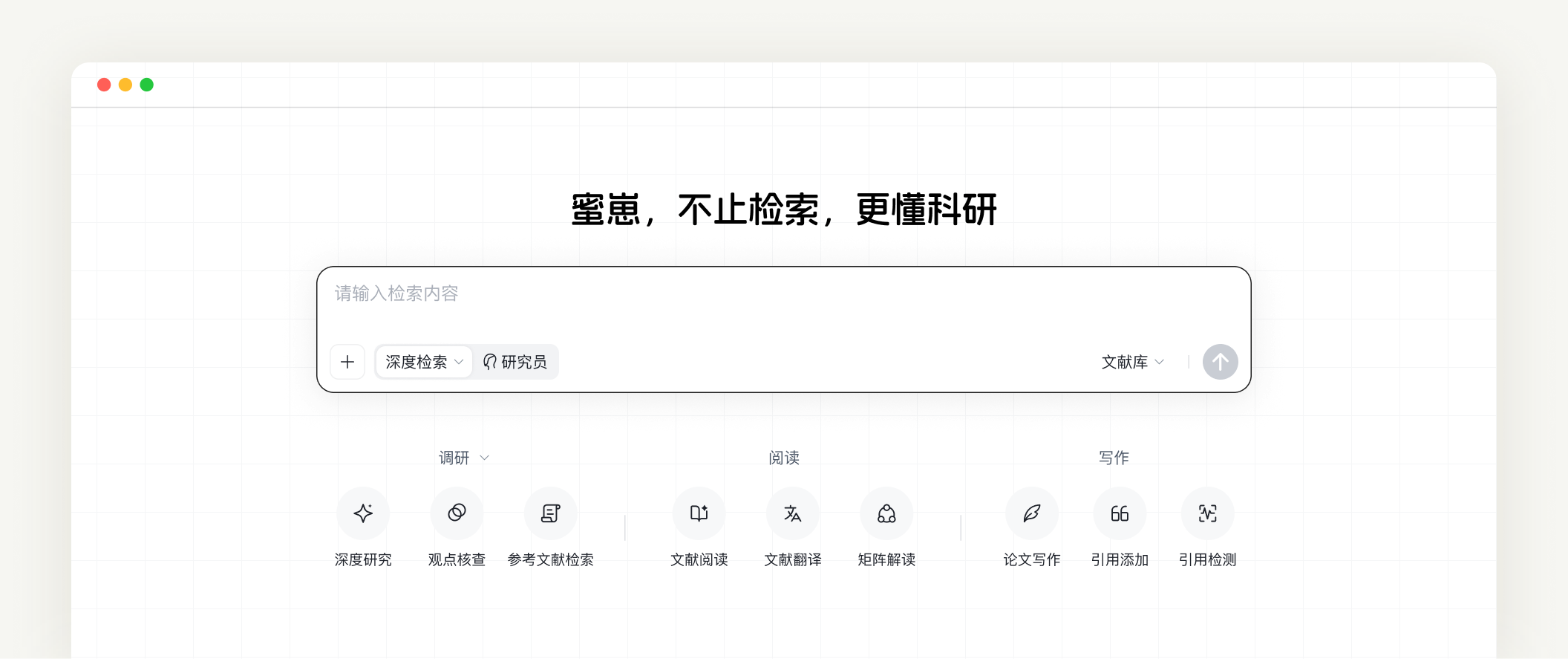Start 文献翻译 via the translate icon
Screen dimensions: 1568x659
coord(792,513)
